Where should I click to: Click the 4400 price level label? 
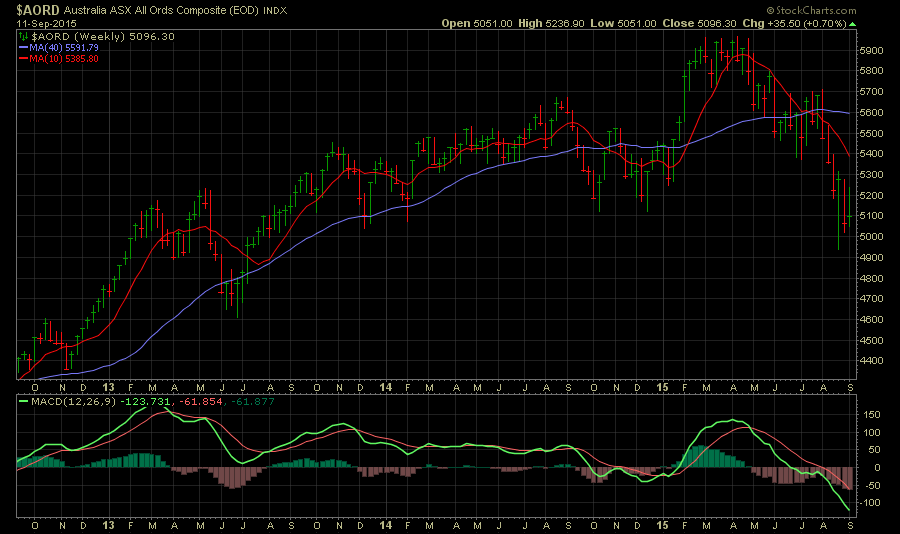(871, 360)
